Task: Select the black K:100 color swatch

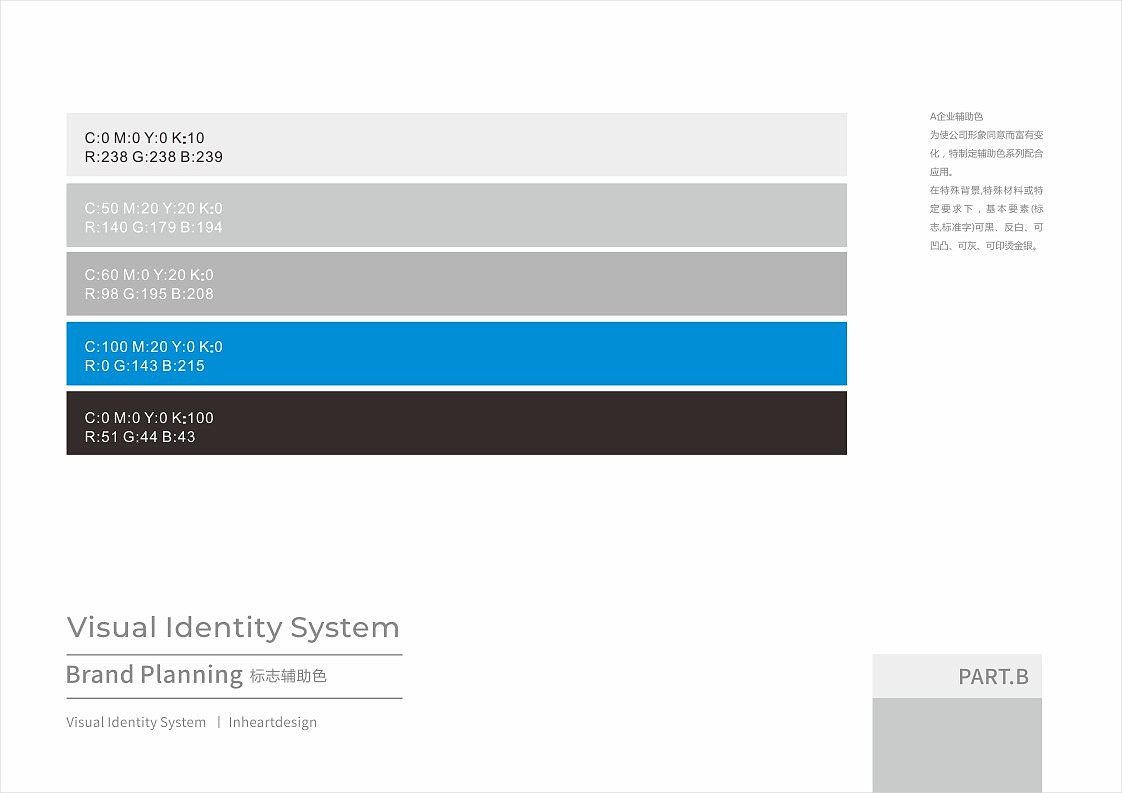Action: pyautogui.click(x=457, y=423)
